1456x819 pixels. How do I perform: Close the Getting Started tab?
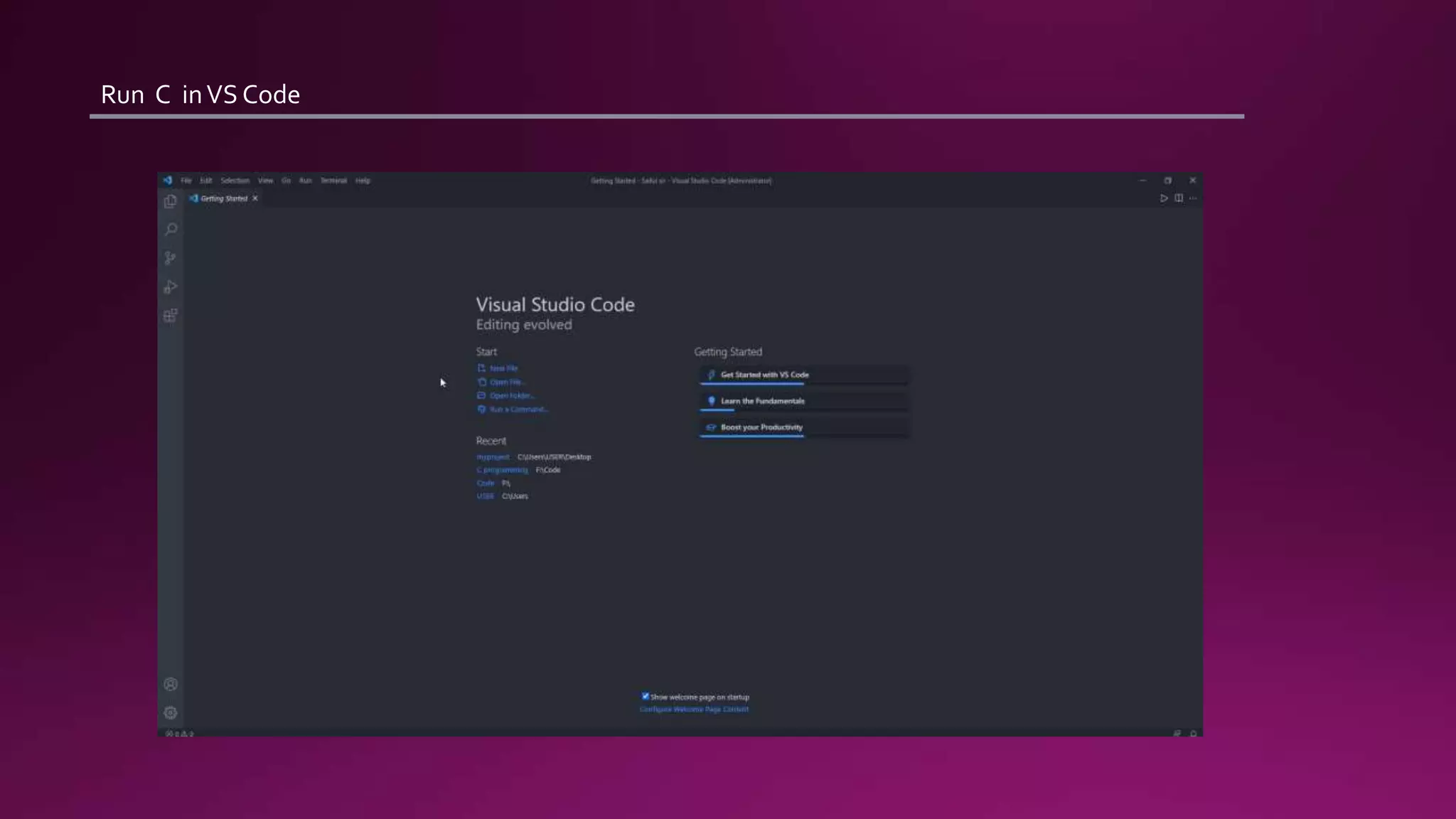(x=255, y=198)
